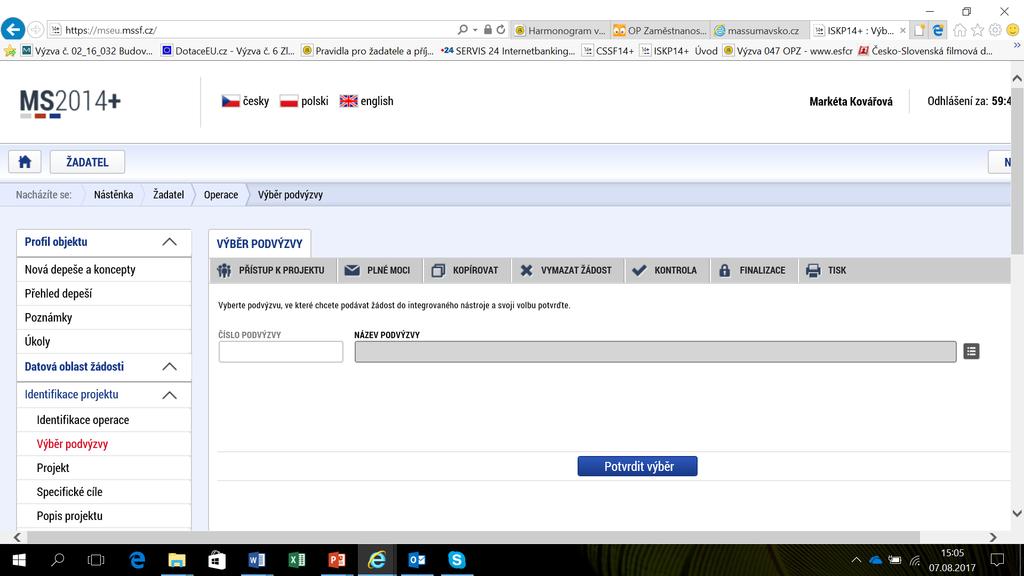The width and height of the screenshot is (1024, 576).
Task: Open the address bar dropdown arrow
Action: point(475,30)
